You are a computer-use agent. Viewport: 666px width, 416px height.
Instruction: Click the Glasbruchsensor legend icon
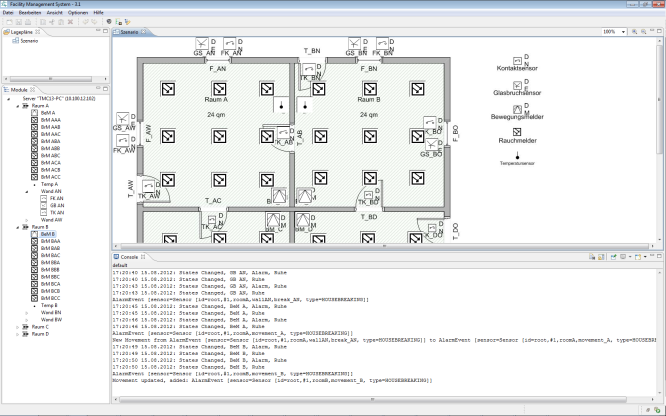tap(517, 83)
